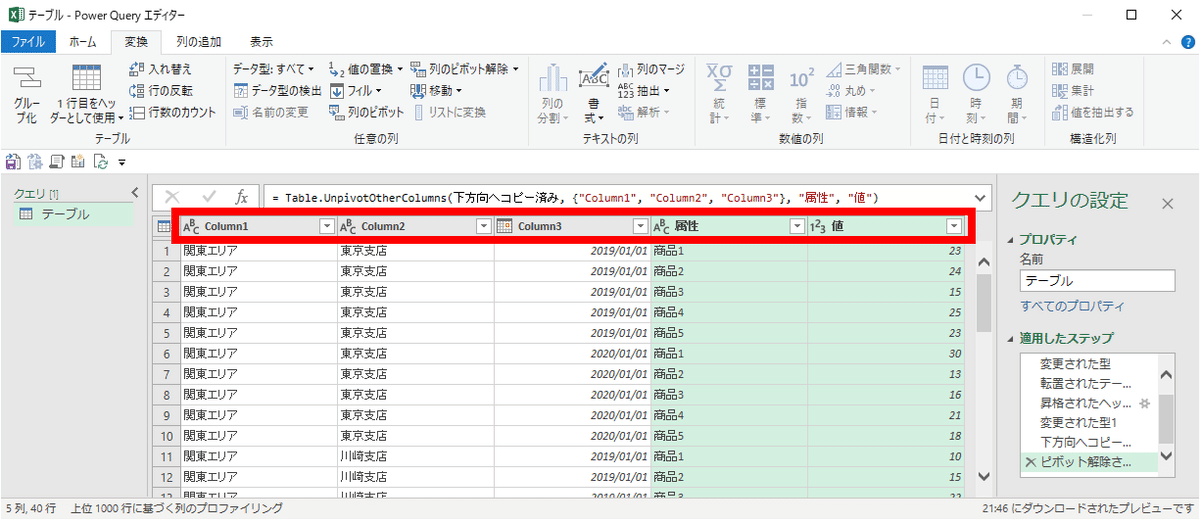Switch to the 表示 tab
1200x520 pixels.
pyautogui.click(x=261, y=42)
